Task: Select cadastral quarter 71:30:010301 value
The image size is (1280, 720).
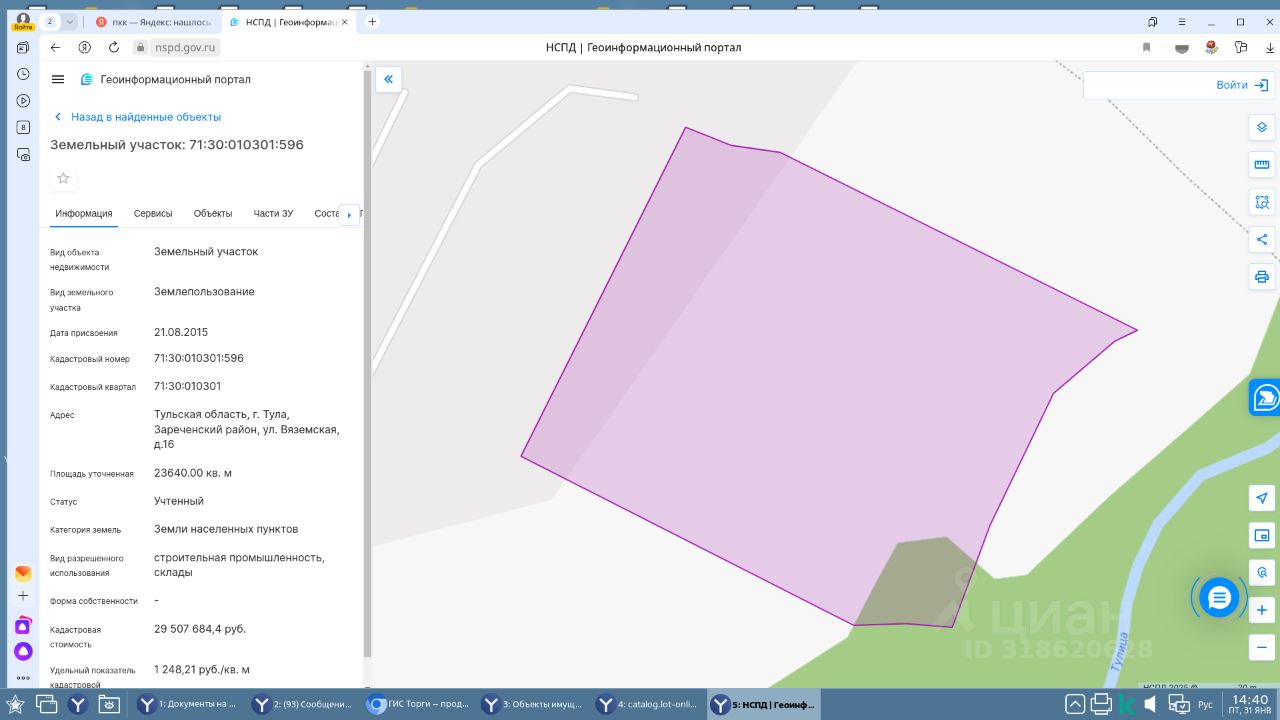Action: 188,386
